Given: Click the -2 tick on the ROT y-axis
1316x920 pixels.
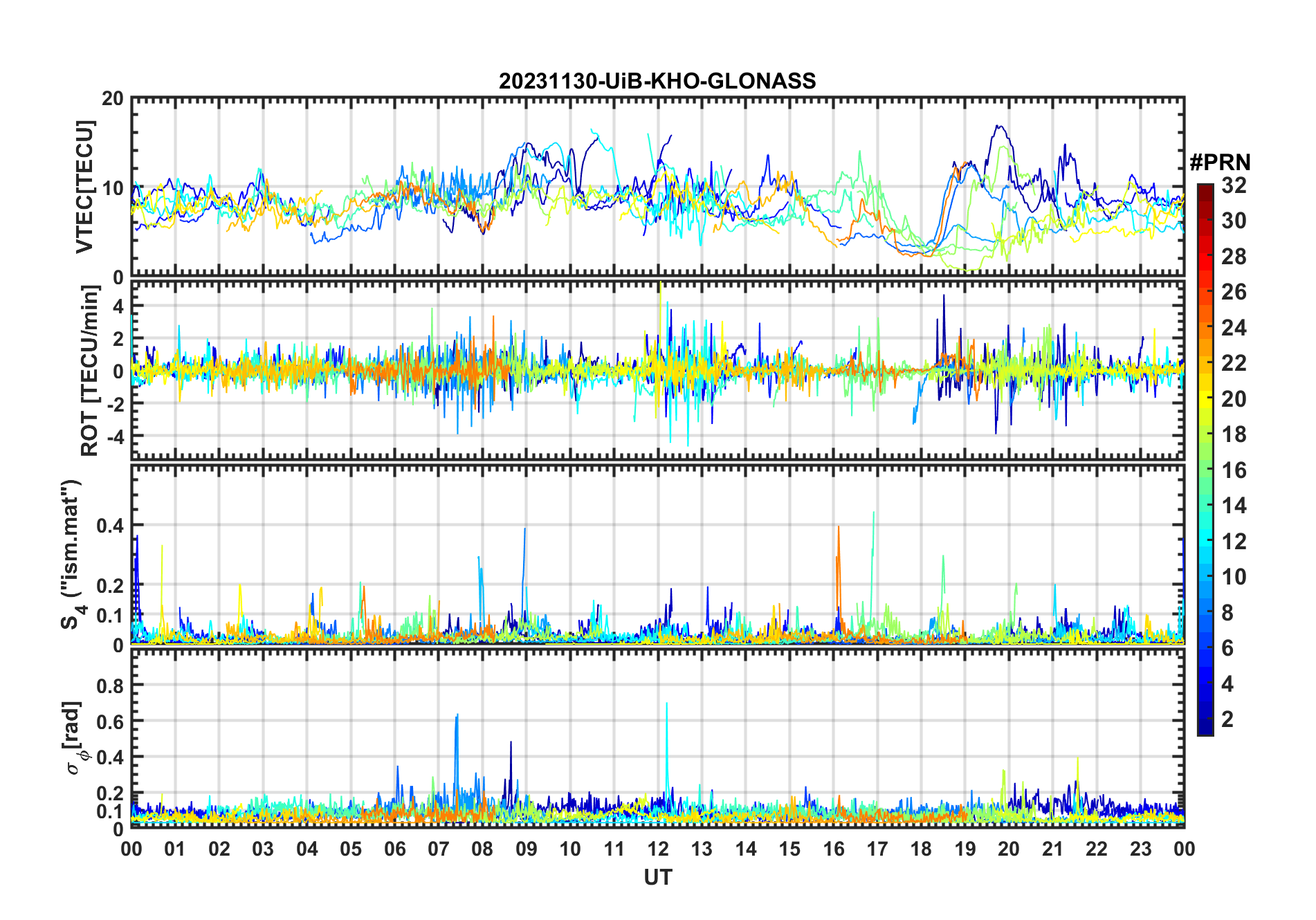Looking at the screenshot, I should point(115,404).
